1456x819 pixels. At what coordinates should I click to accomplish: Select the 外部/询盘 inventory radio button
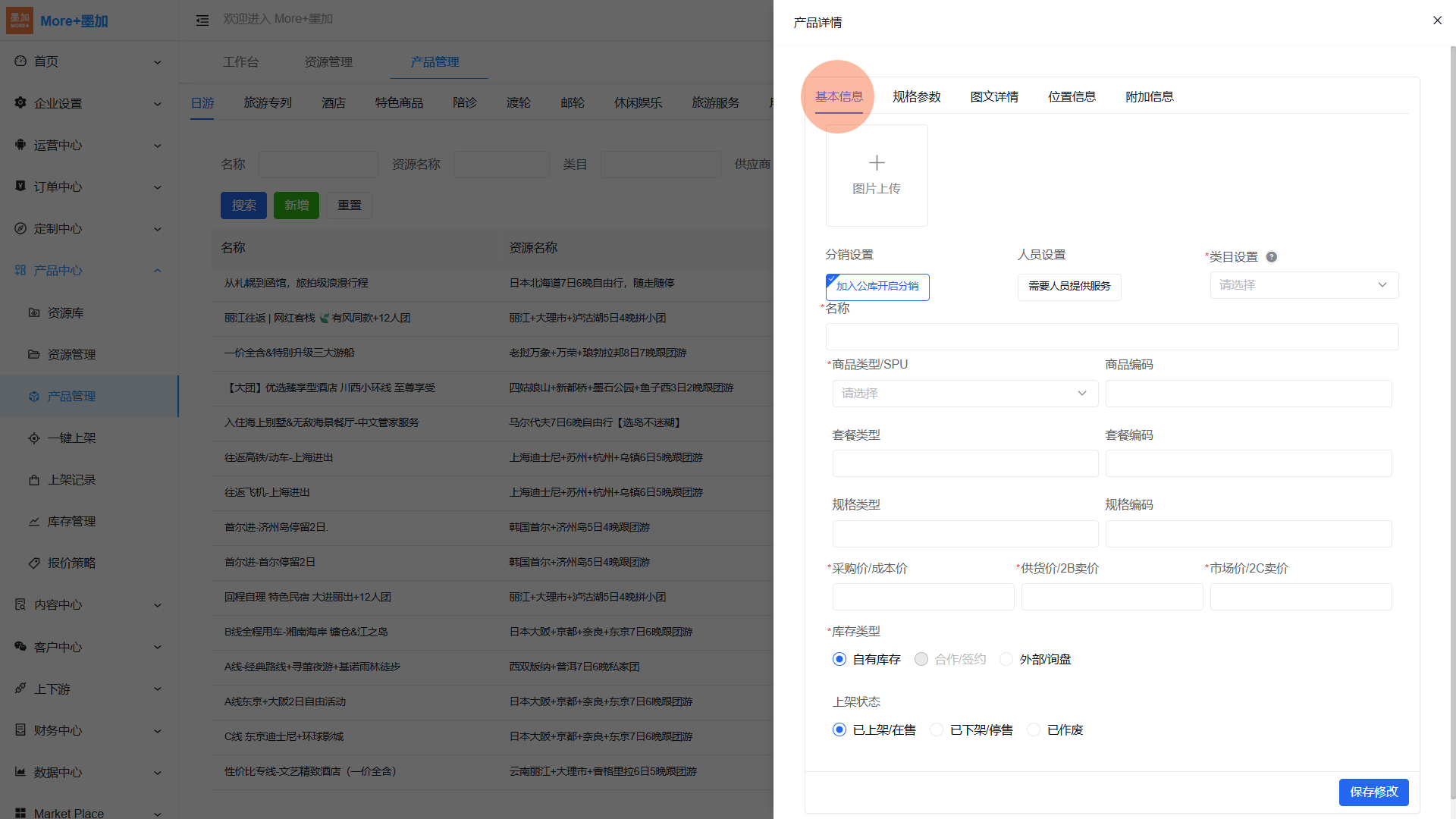(1006, 660)
